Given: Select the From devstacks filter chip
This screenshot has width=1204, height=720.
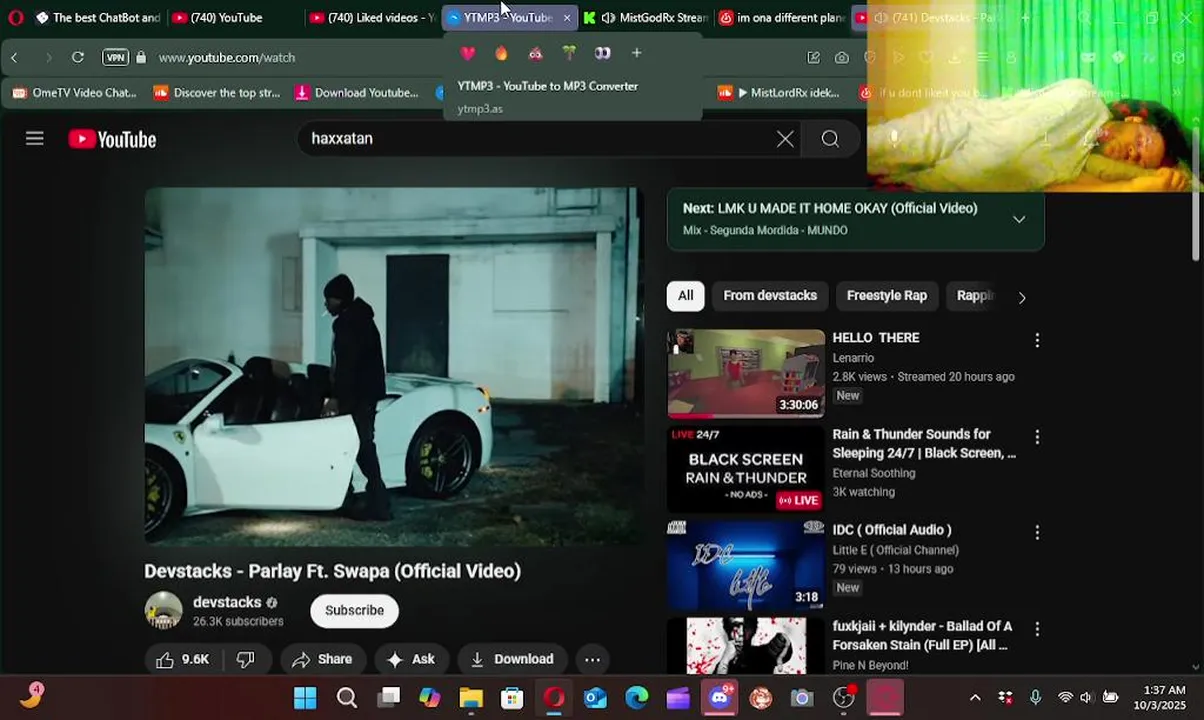Looking at the screenshot, I should [770, 296].
